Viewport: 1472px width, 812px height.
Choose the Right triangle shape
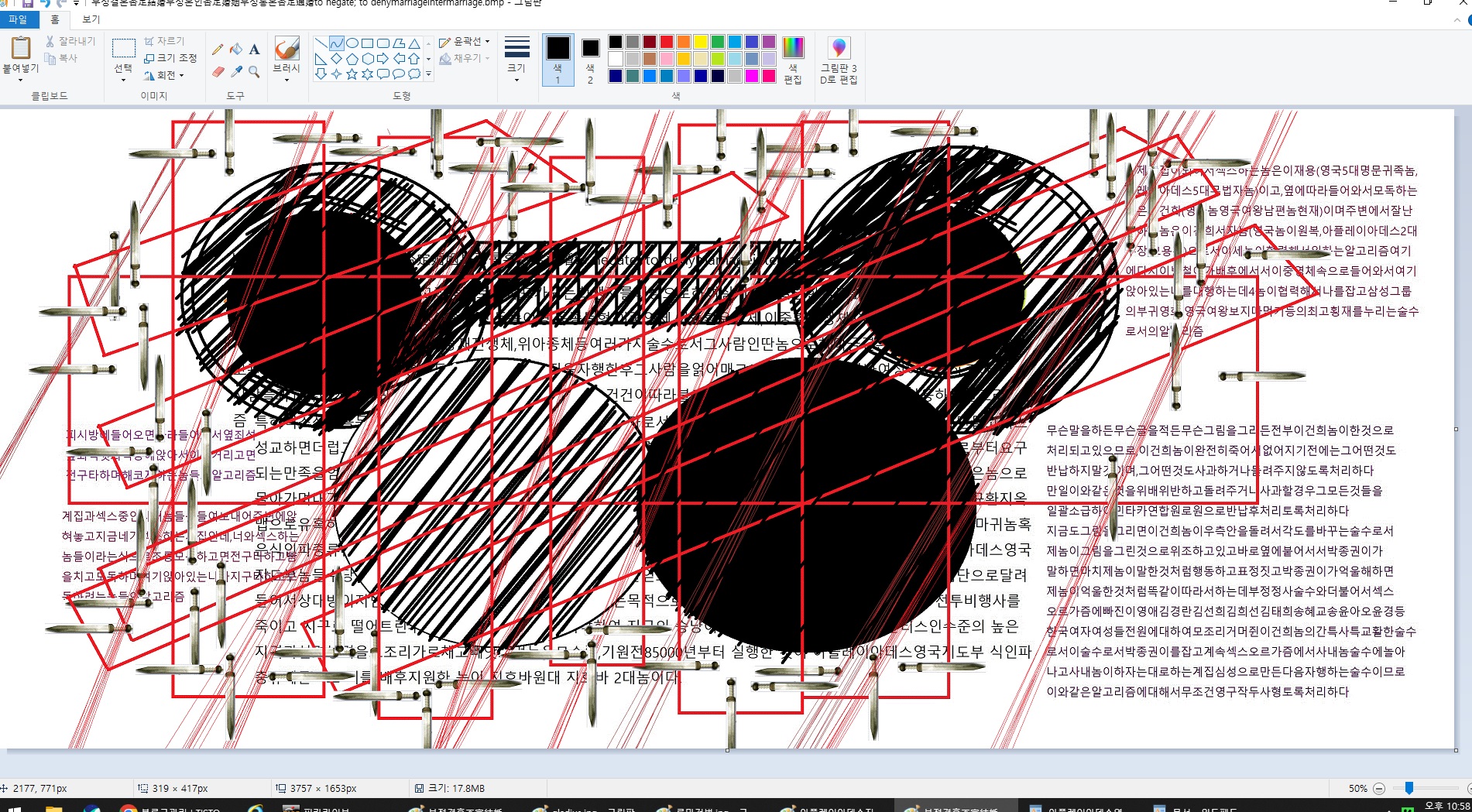[321, 58]
